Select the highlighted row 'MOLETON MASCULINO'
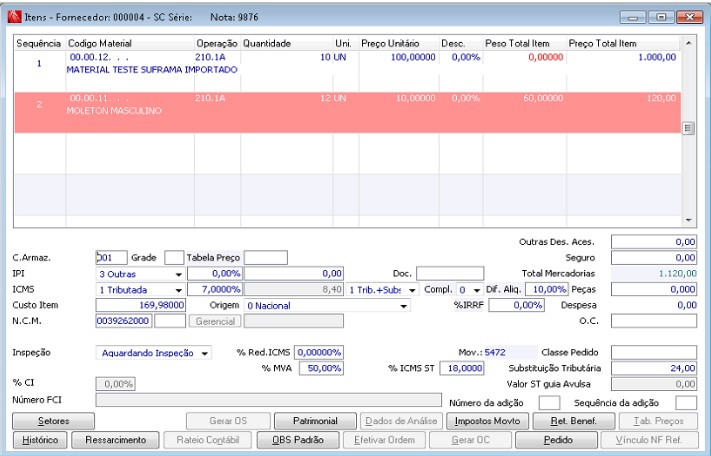Image resolution: width=711 pixels, height=456 pixels. tap(347, 112)
